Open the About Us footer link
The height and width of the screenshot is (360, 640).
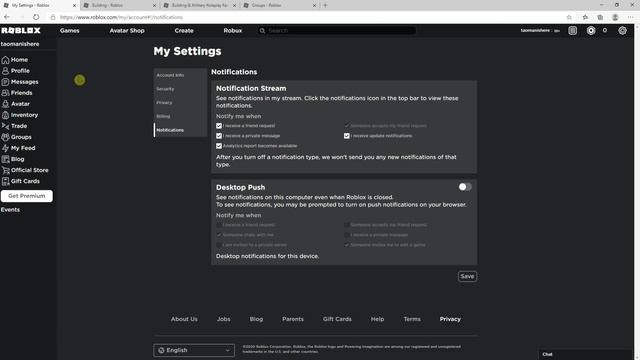tap(184, 319)
